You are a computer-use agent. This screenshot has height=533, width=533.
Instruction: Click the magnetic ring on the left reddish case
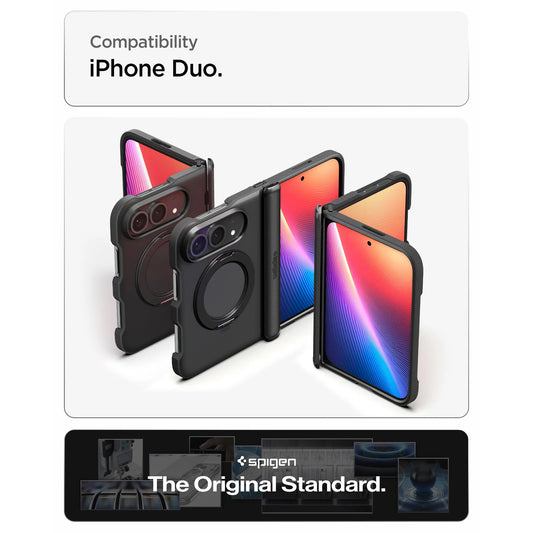[155, 270]
